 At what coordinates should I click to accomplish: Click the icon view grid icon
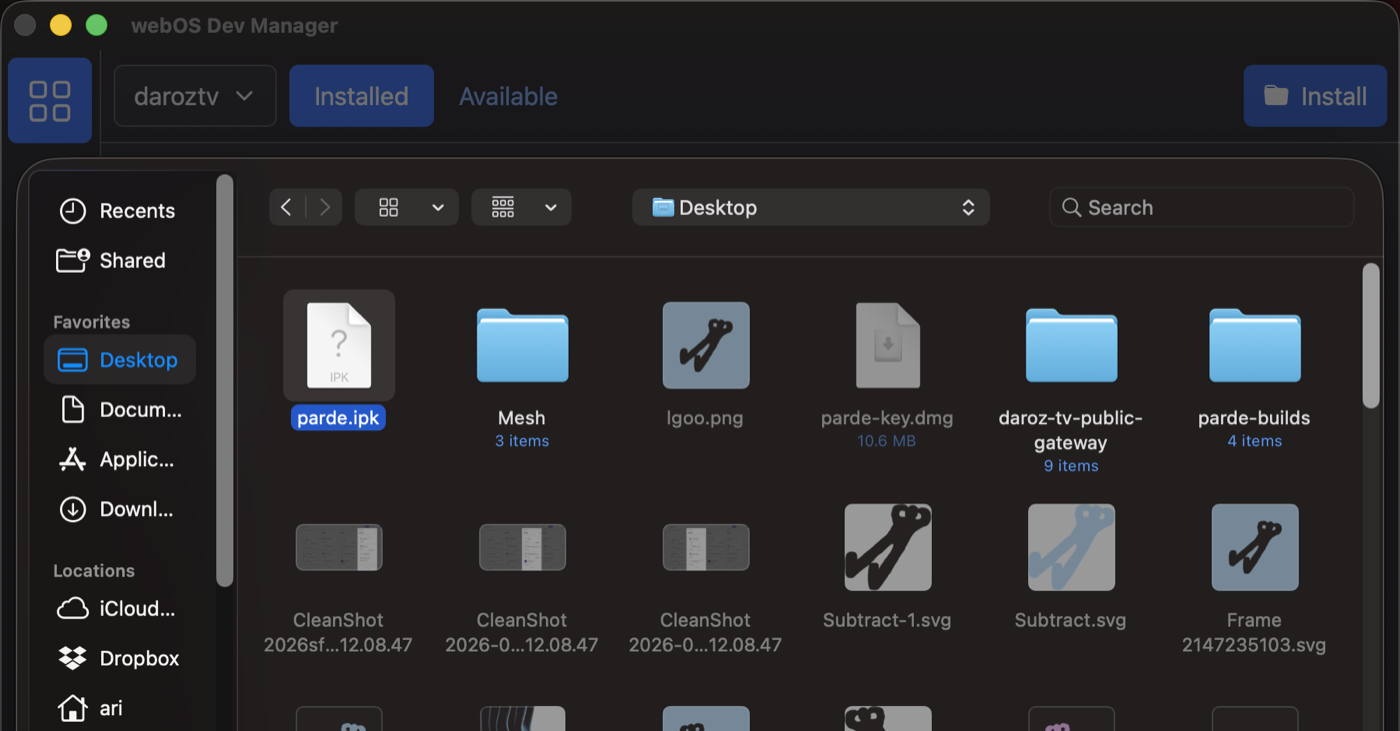pyautogui.click(x=389, y=207)
